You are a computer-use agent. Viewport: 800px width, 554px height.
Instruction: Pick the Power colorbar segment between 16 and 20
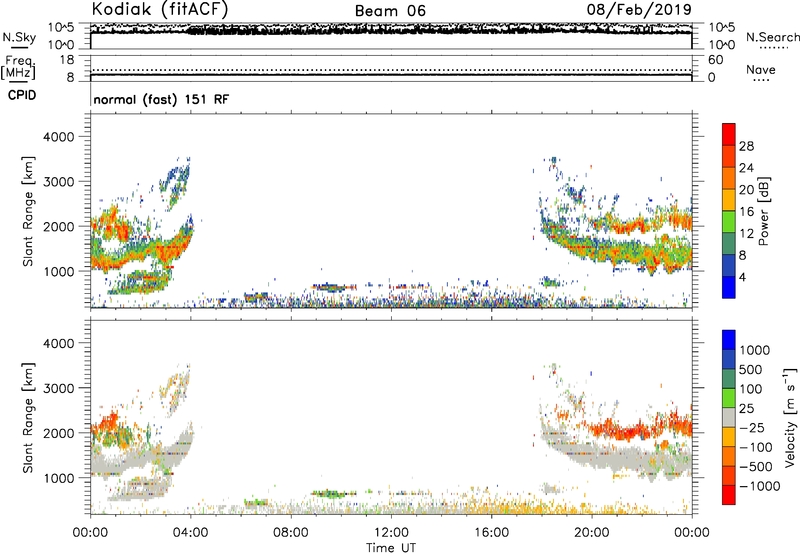[729, 200]
